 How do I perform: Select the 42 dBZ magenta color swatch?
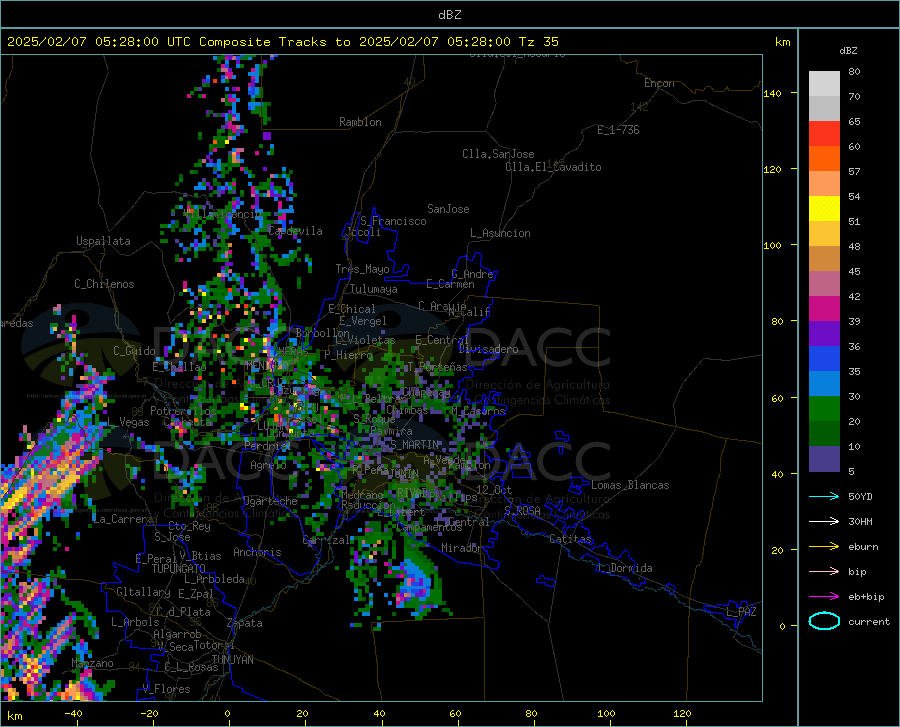click(x=824, y=309)
